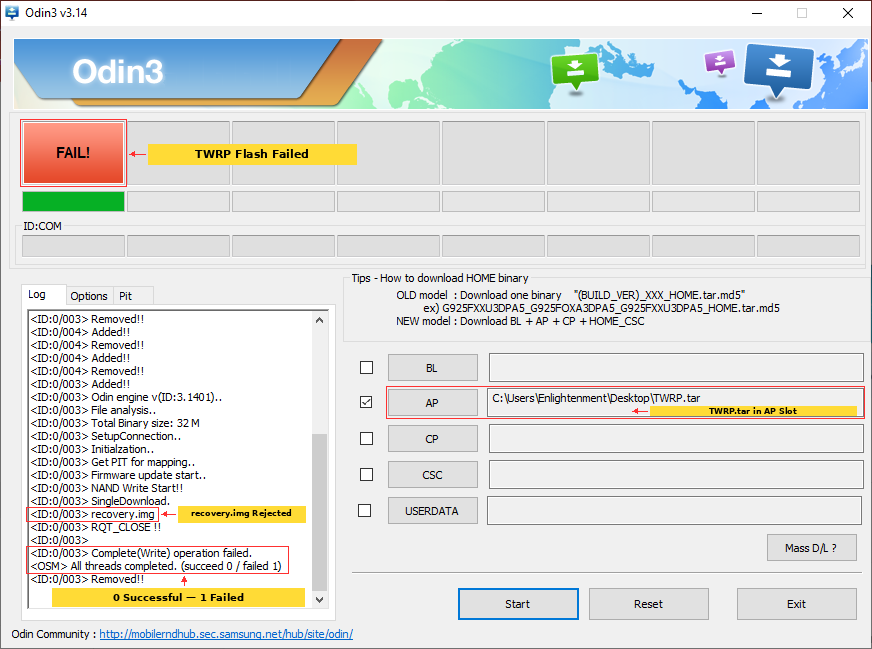
Task: Minimize the Odin3 window
Action: (x=757, y=13)
